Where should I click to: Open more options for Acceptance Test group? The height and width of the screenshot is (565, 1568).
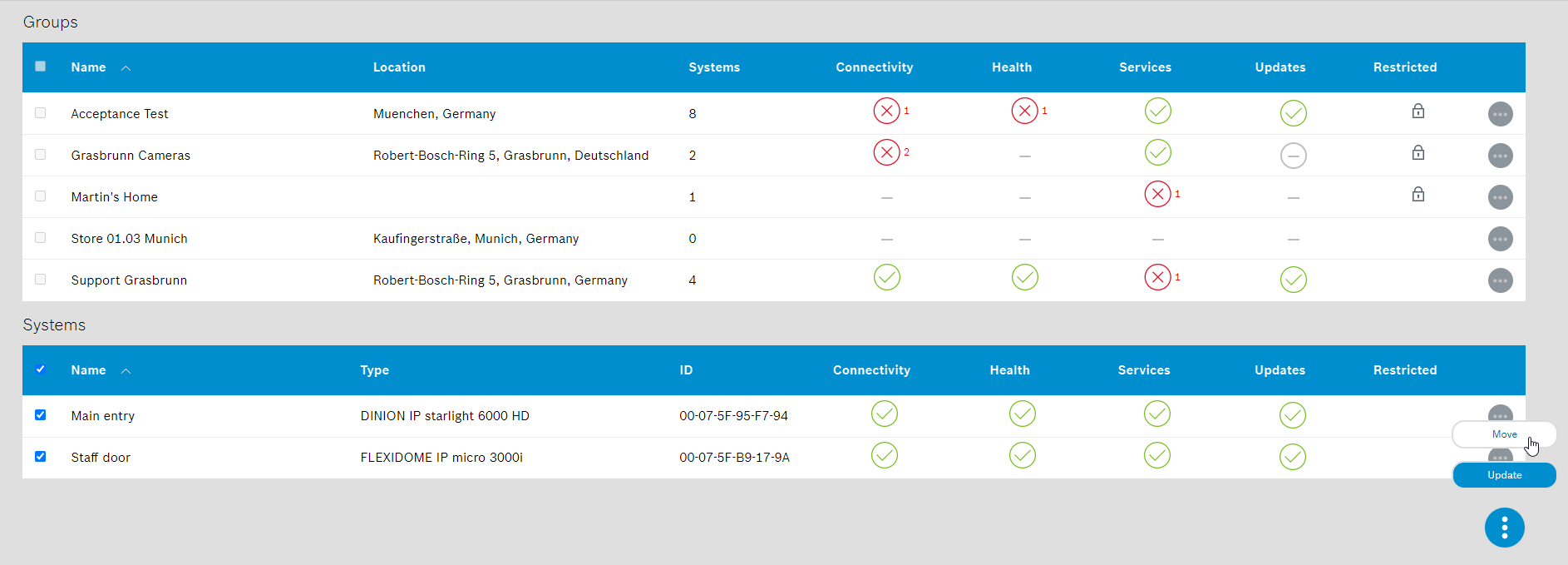tap(1500, 114)
